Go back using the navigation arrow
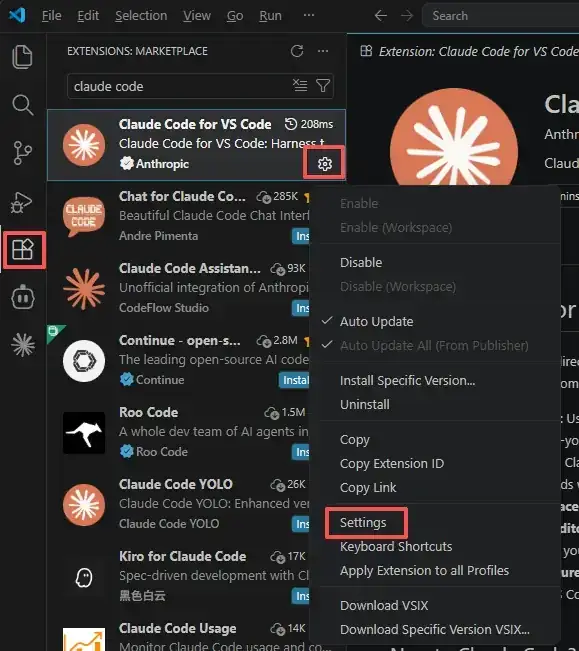The image size is (579, 651). pos(380,16)
